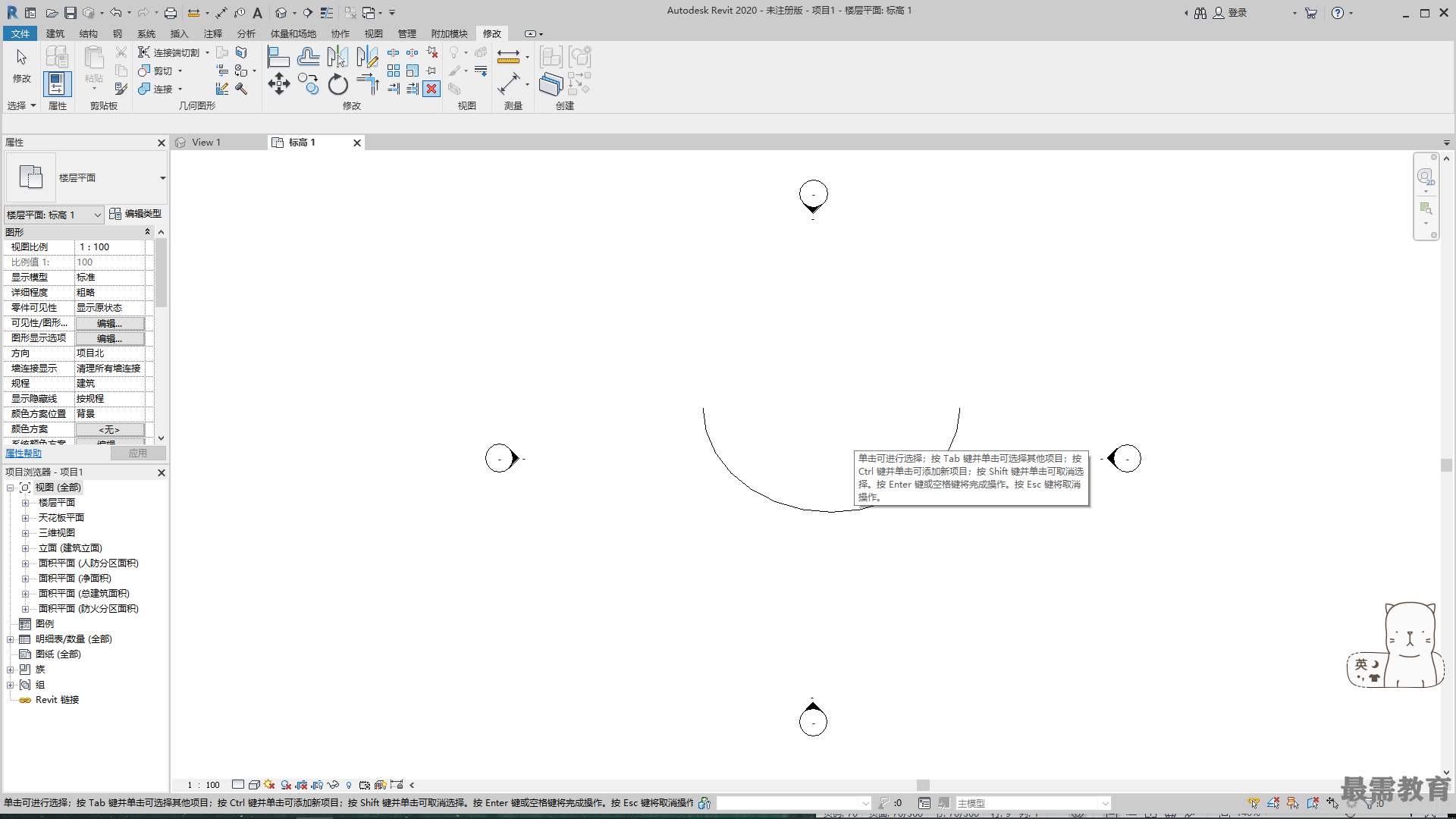Open Default 3D View icon
The height and width of the screenshot is (819, 1456).
(x=281, y=13)
